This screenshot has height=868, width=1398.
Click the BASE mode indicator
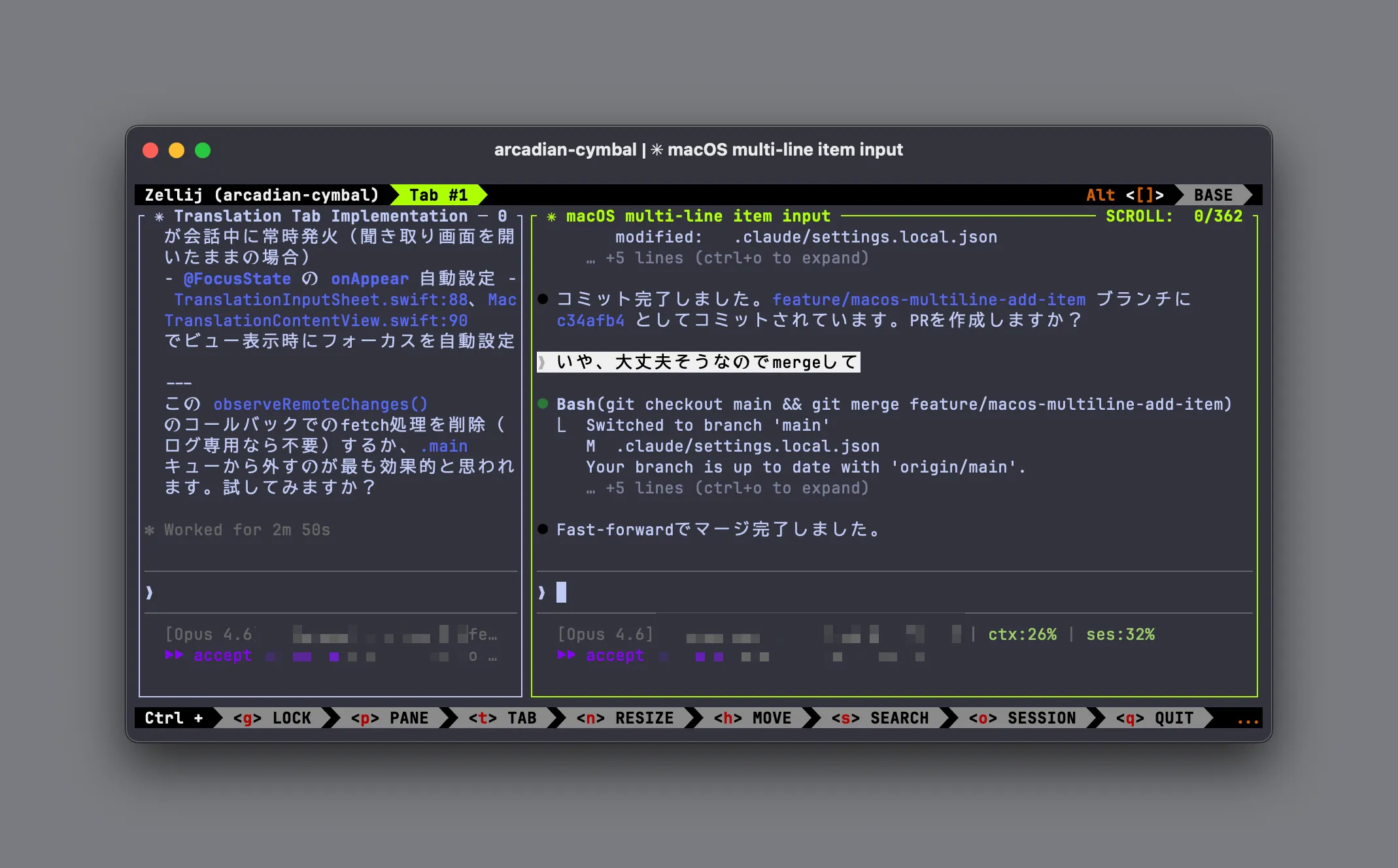1213,195
